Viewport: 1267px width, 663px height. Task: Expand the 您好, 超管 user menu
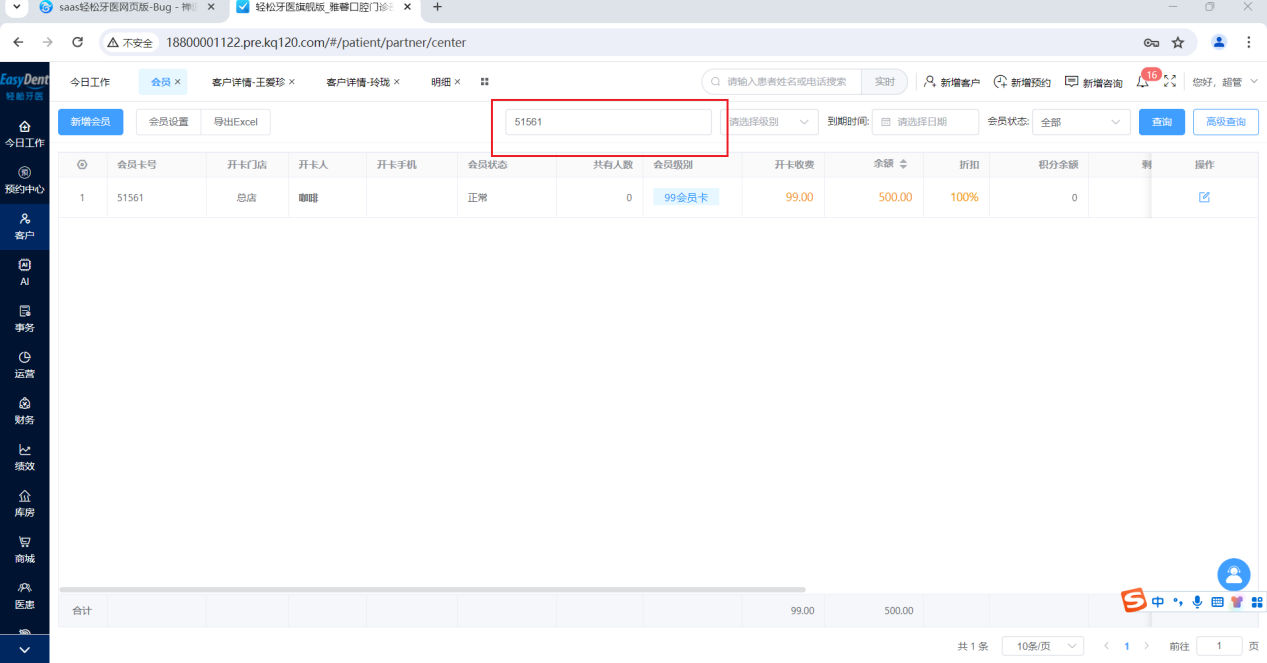1225,82
